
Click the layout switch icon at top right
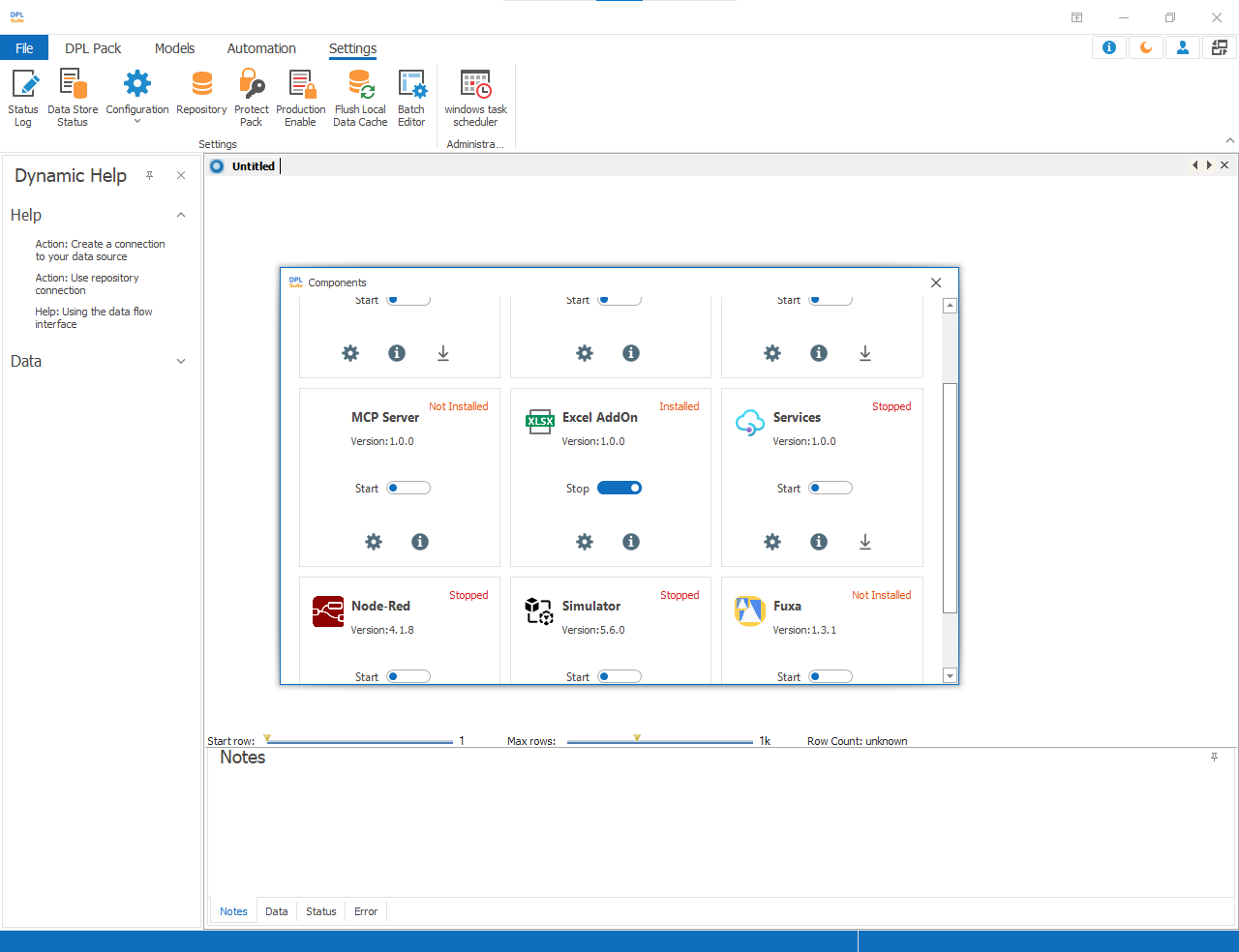tap(1220, 47)
